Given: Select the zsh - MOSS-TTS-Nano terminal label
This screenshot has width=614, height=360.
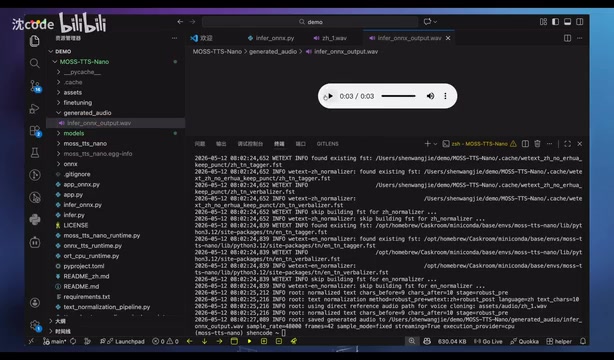Looking at the screenshot, I should [479, 144].
